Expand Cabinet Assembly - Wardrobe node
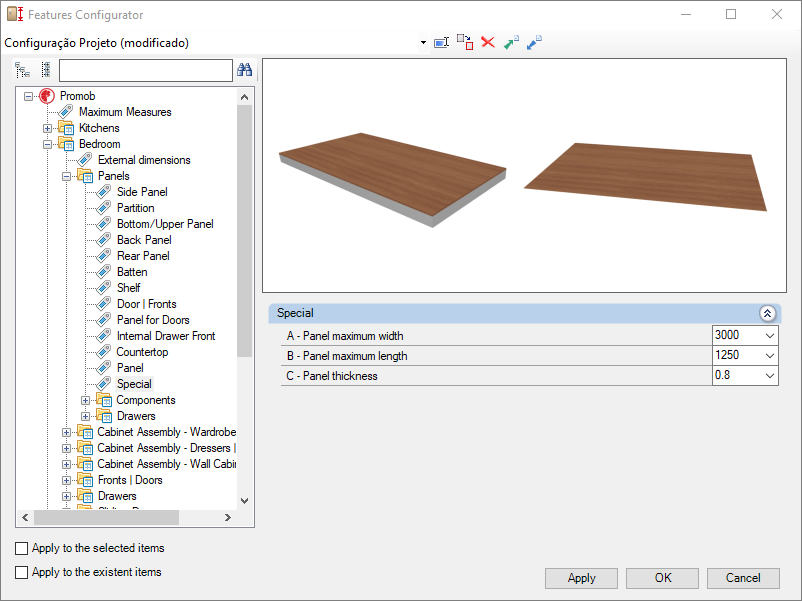Image resolution: width=802 pixels, height=601 pixels. [x=66, y=432]
